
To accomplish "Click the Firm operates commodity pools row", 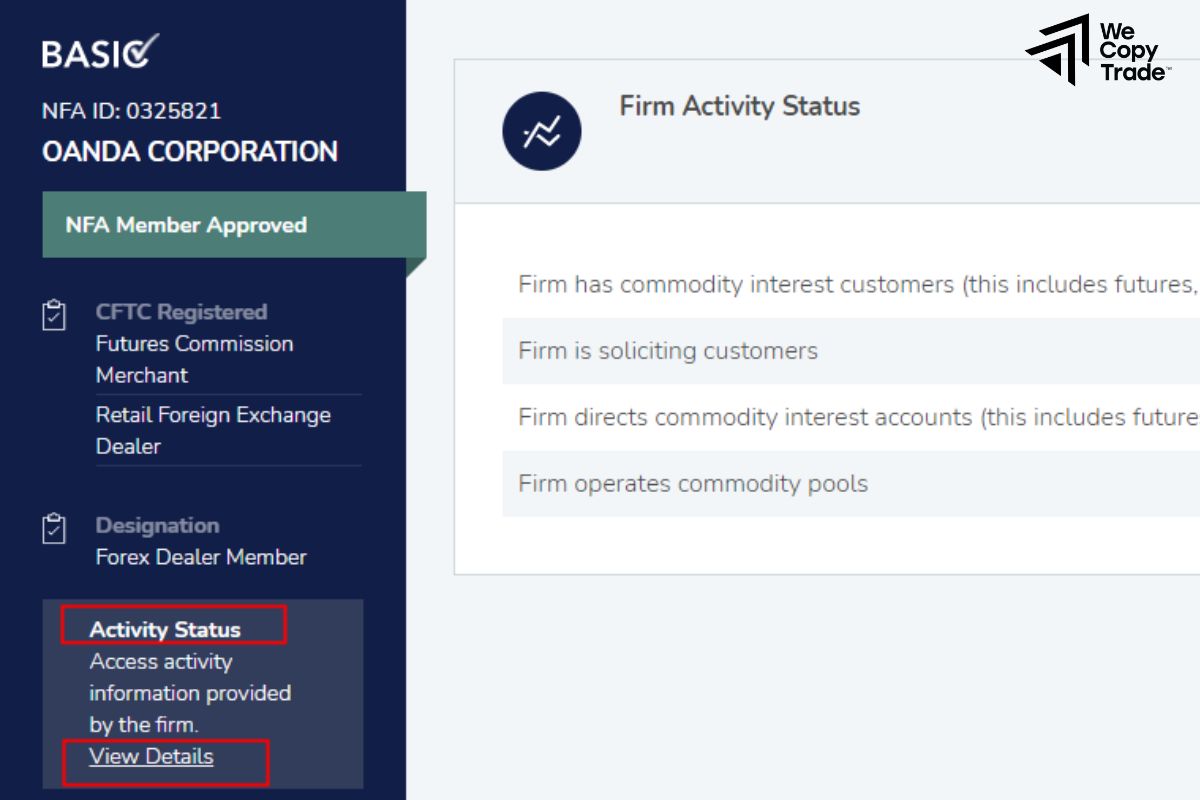I will [692, 484].
